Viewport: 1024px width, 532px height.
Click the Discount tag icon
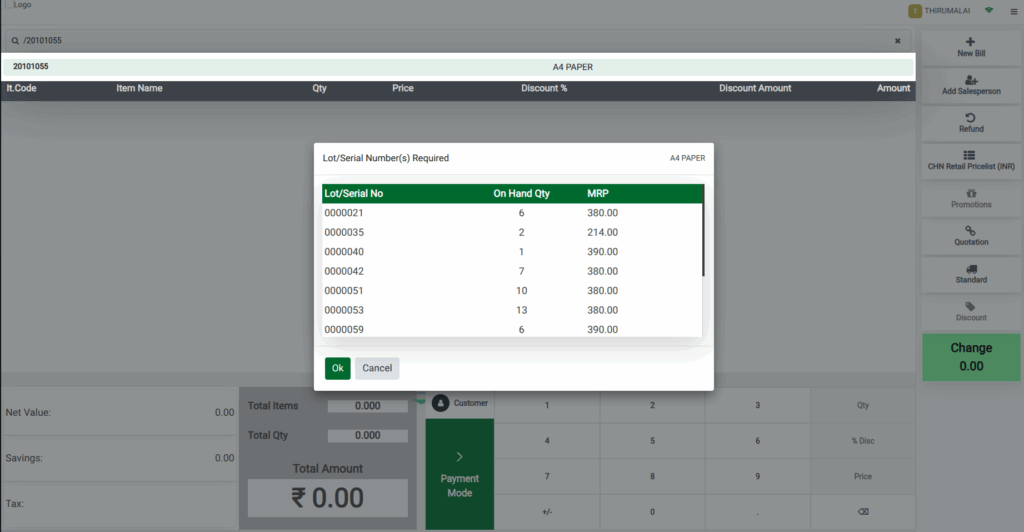coord(970,306)
